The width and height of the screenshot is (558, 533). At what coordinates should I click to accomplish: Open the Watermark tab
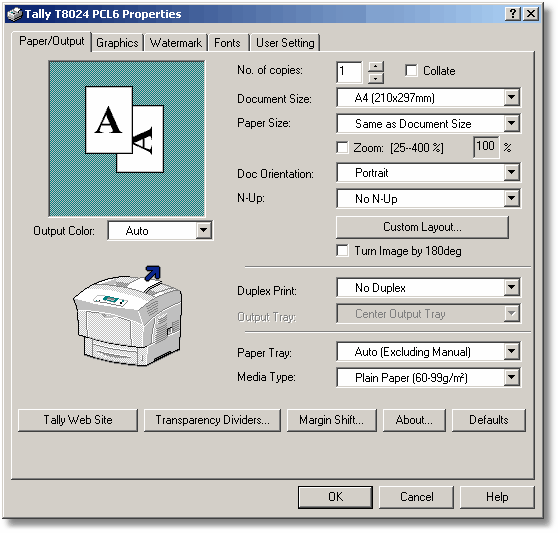[x=176, y=43]
